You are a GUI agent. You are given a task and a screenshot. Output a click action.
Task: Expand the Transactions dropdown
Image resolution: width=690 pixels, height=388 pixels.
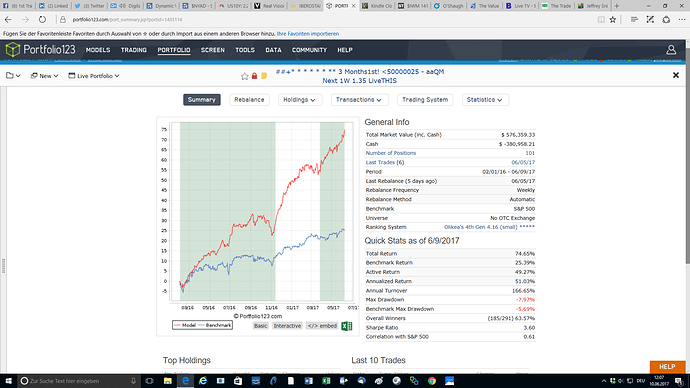click(359, 100)
